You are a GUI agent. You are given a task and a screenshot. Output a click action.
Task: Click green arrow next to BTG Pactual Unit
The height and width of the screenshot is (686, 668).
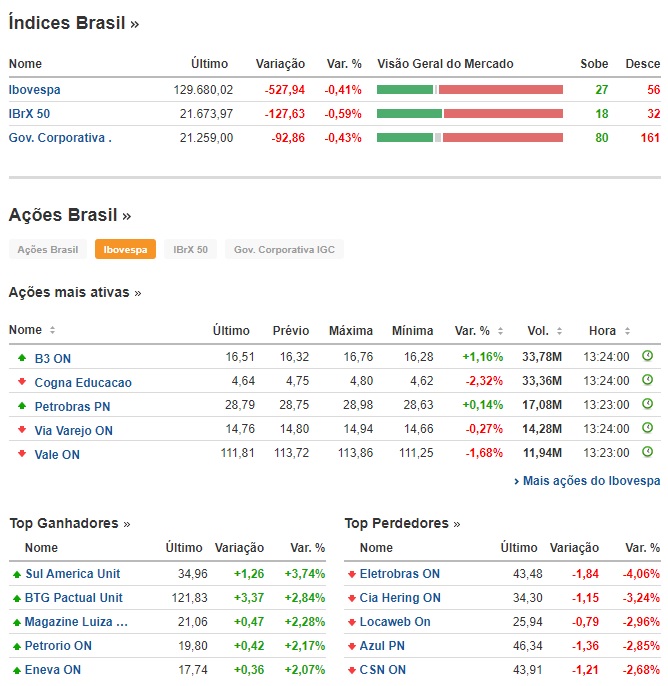(17, 598)
